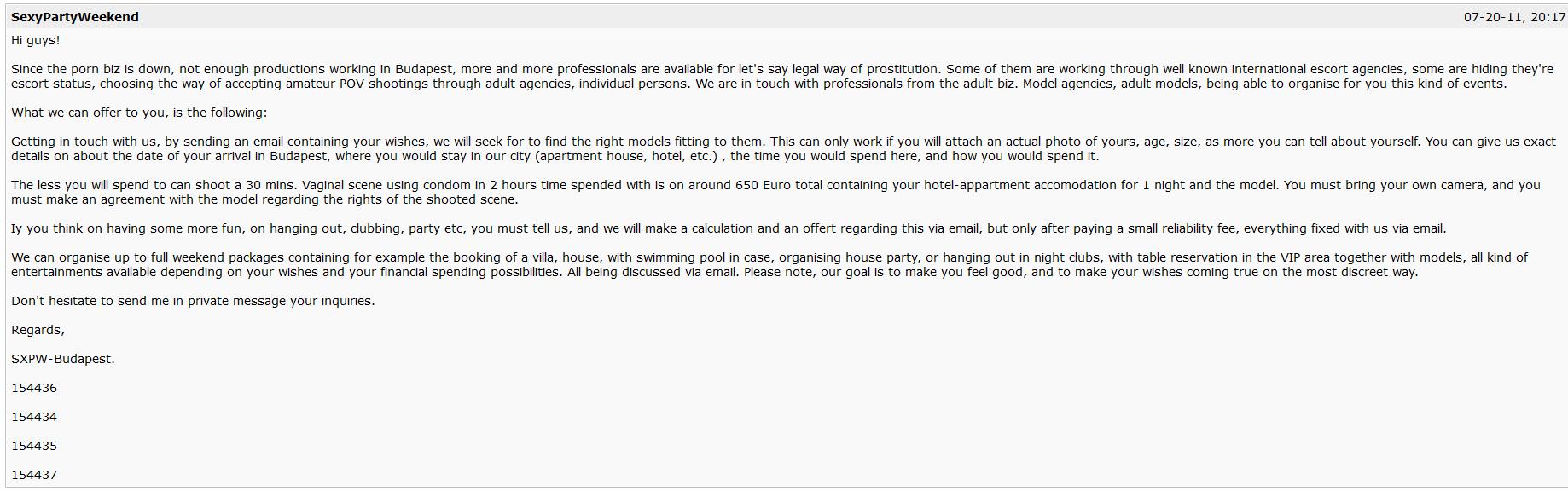Open attachment number 154434
This screenshot has width=1568, height=491.
coord(34,417)
